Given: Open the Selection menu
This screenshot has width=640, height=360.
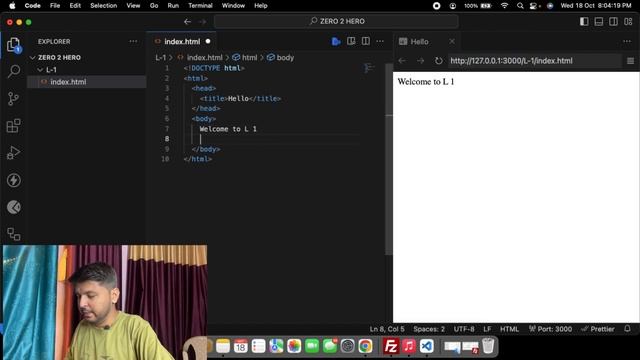Looking at the screenshot, I should coord(103,6).
